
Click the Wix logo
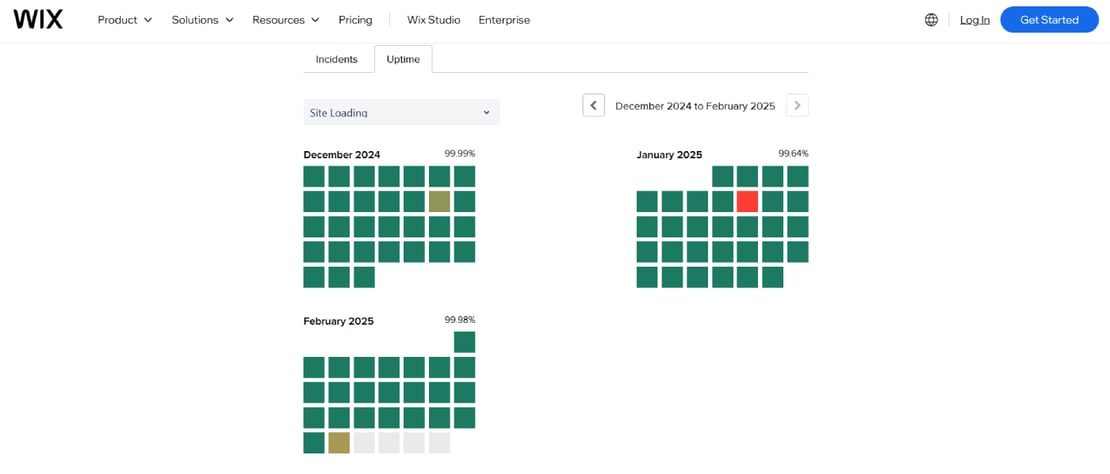tap(38, 20)
